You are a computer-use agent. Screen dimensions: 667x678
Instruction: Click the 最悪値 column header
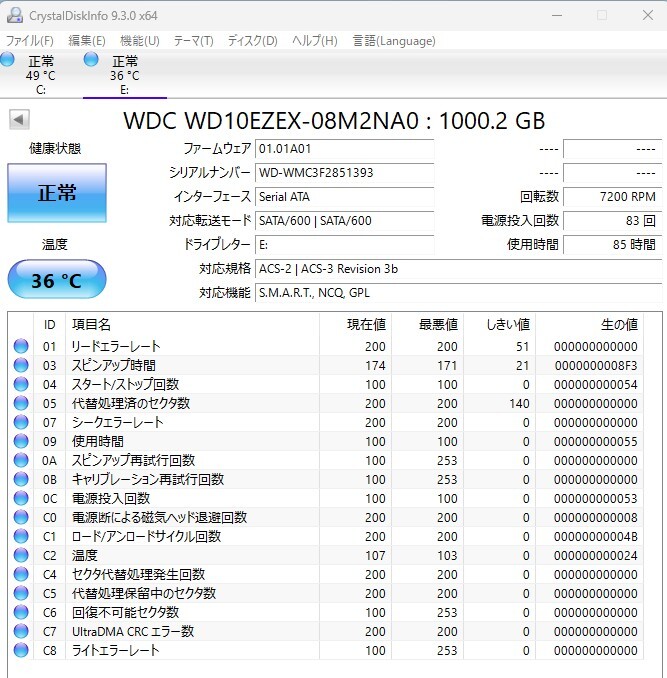[428, 324]
